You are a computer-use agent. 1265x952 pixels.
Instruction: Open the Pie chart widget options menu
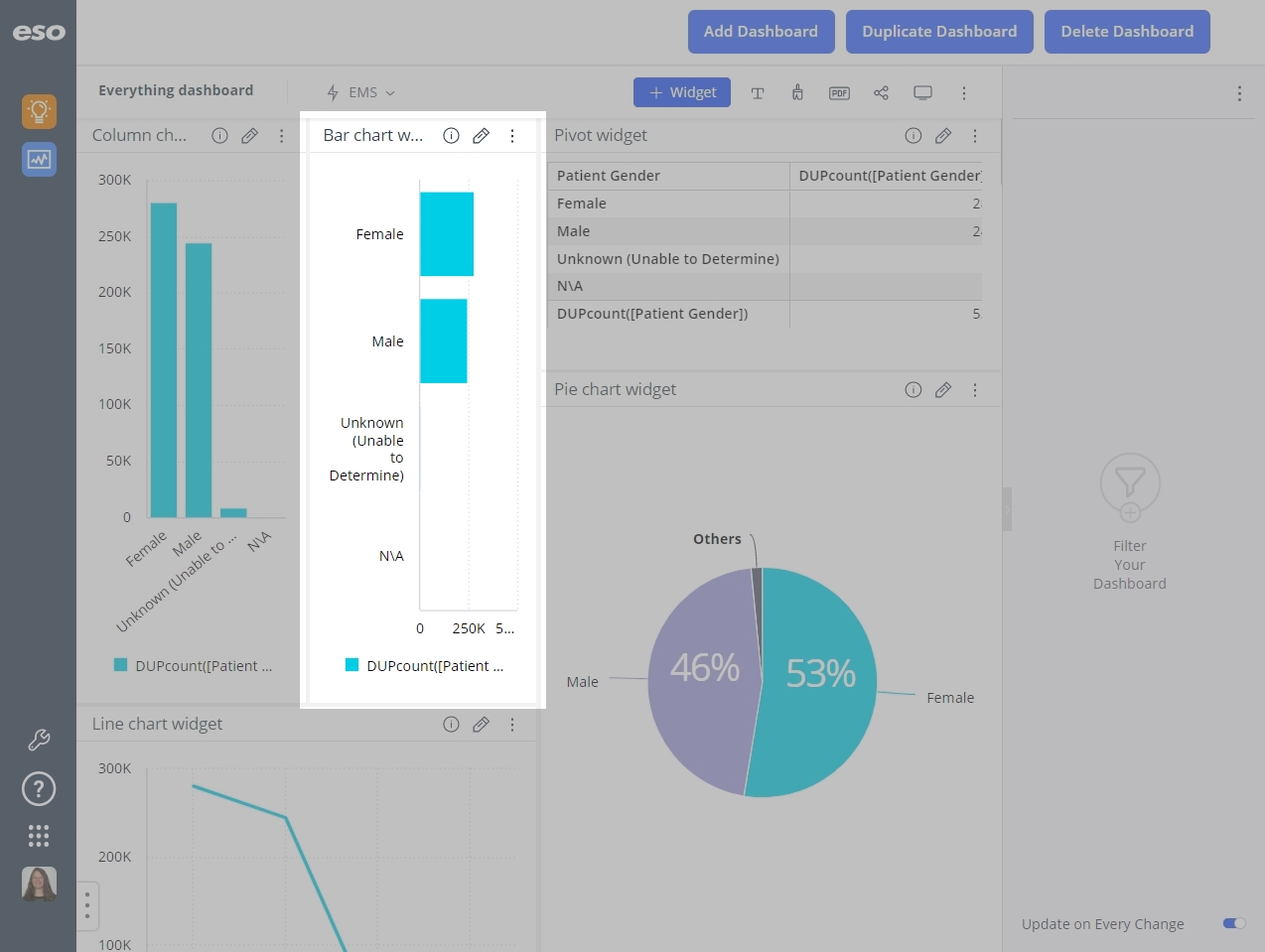tap(975, 390)
